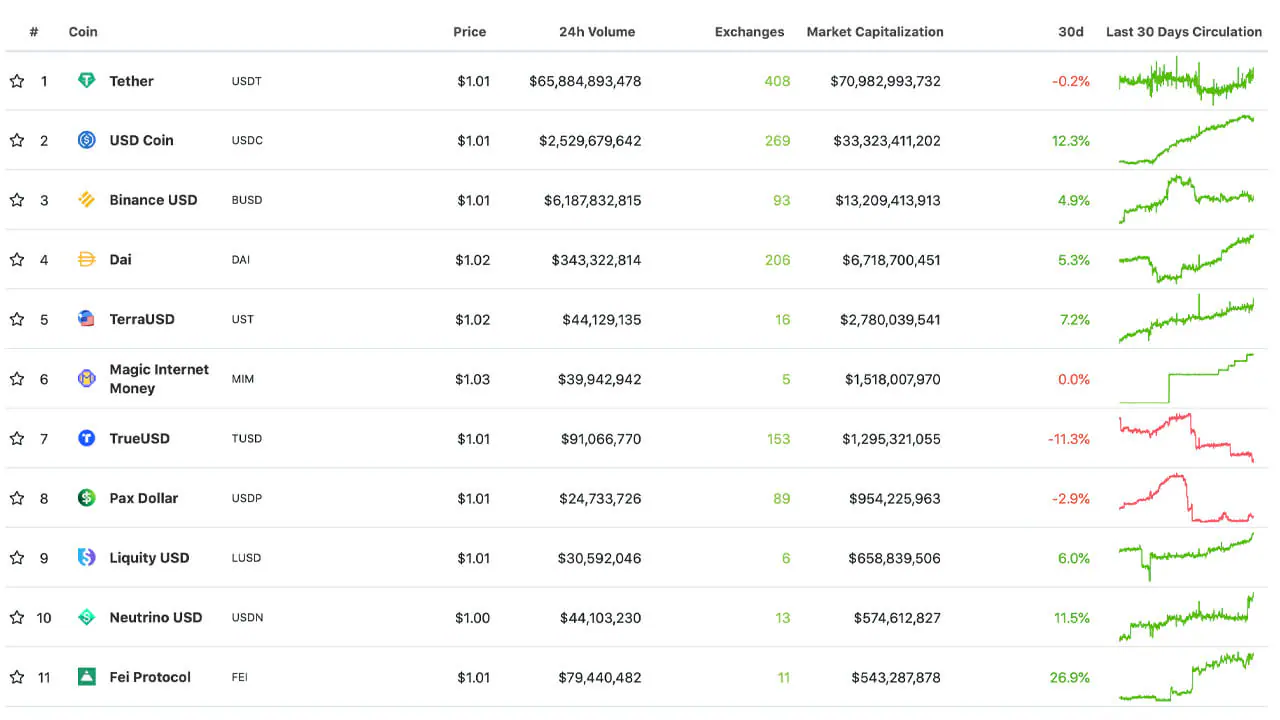Toggle the star for Dai
Viewport: 1280px width, 720px height.
coord(17,260)
